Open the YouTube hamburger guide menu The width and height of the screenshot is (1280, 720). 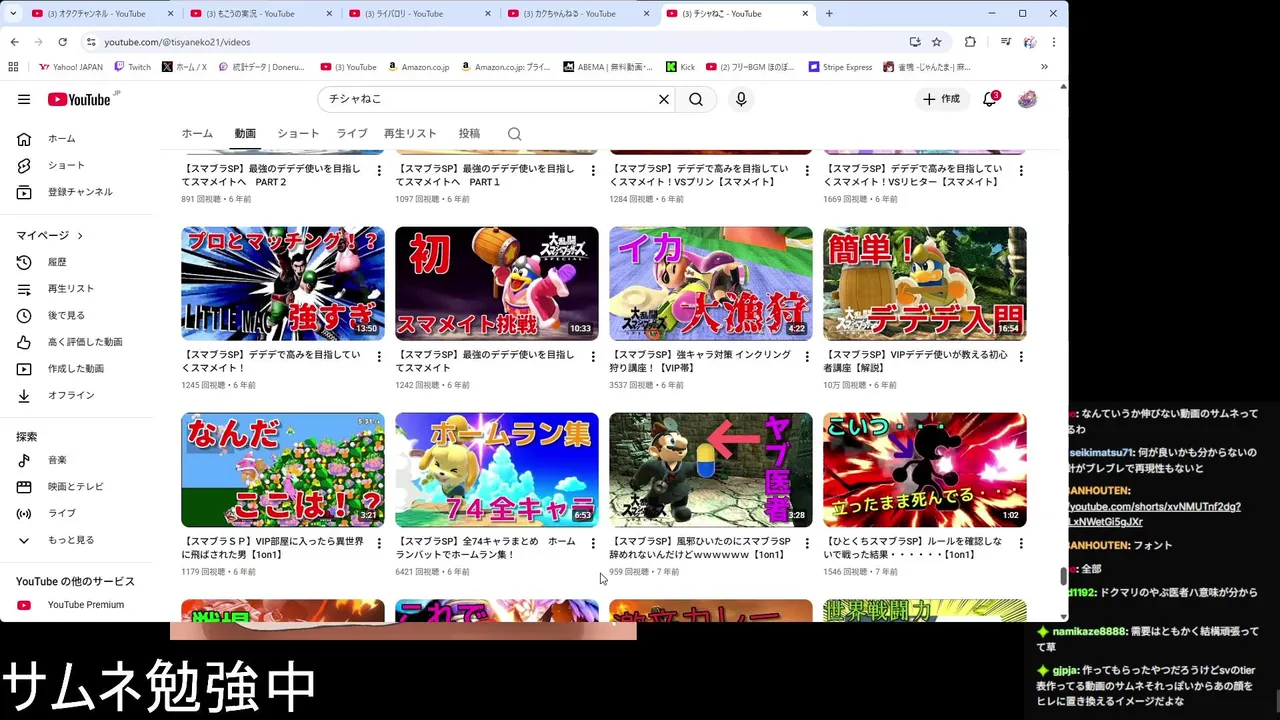tap(24, 99)
